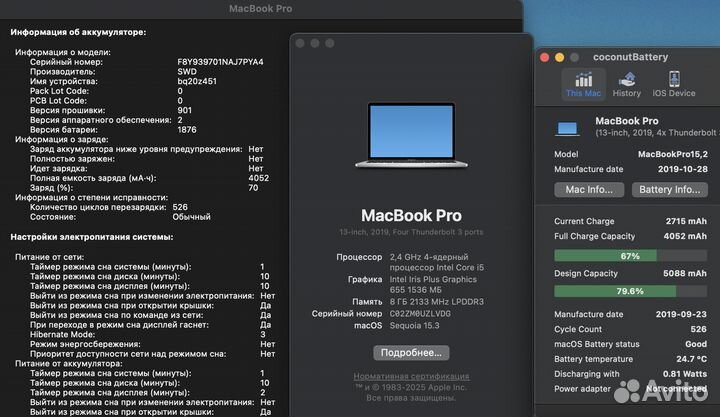Click the 67% current charge bar
The image size is (720, 417).
click(630, 256)
